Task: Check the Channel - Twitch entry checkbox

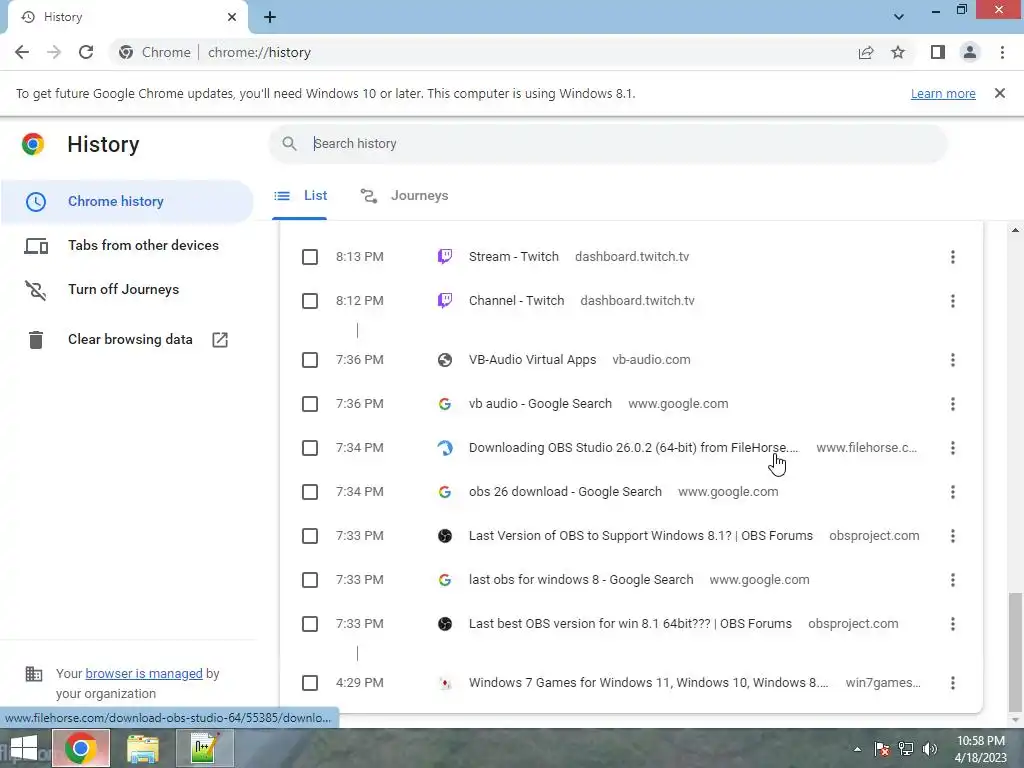Action: [310, 301]
